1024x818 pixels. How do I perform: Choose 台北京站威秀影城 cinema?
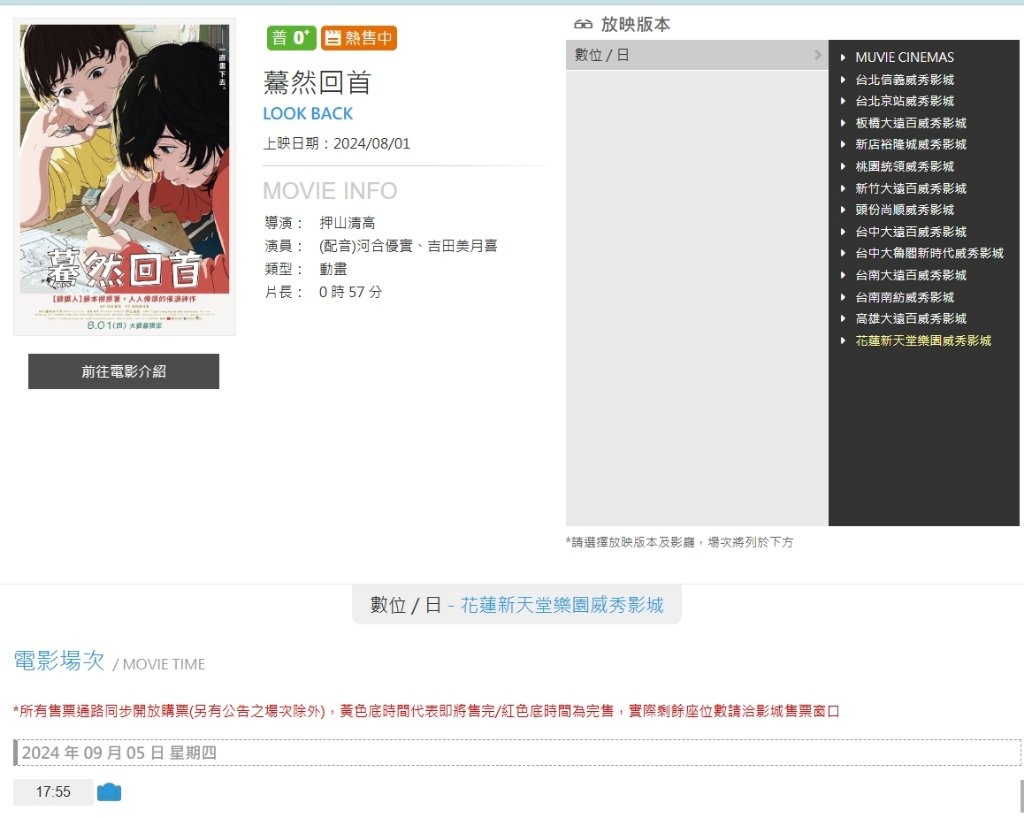point(904,101)
